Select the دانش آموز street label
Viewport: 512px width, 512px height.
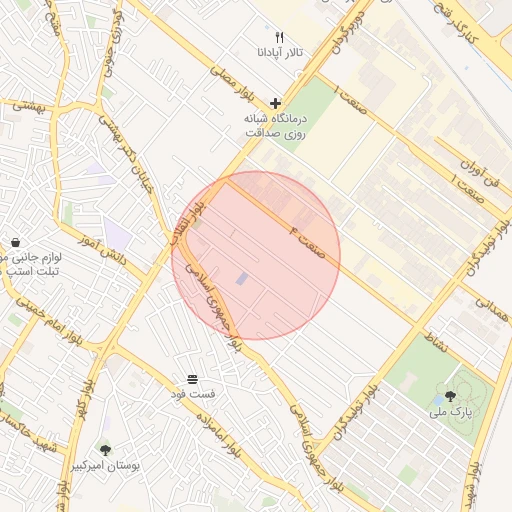[x=103, y=250]
